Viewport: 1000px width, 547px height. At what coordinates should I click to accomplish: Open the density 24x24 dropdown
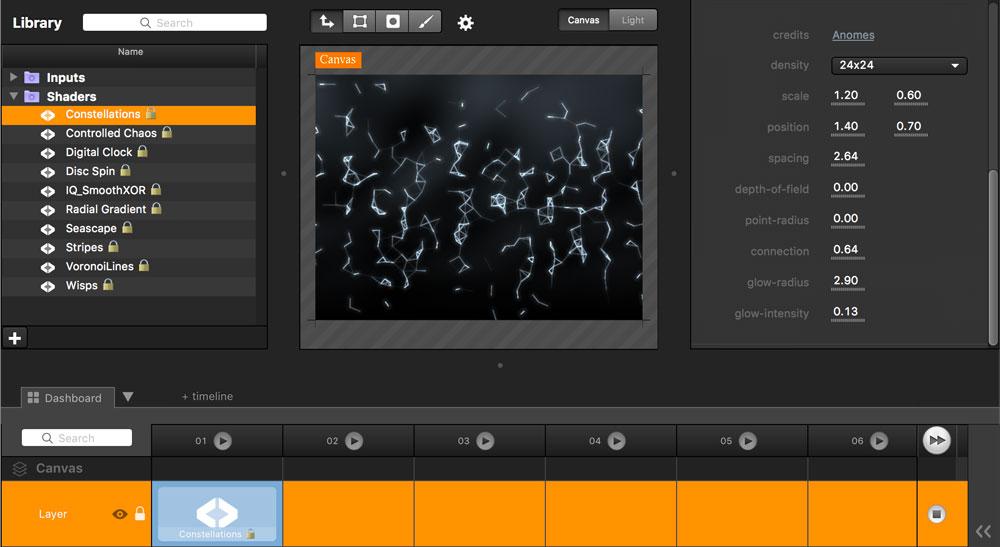pos(898,66)
